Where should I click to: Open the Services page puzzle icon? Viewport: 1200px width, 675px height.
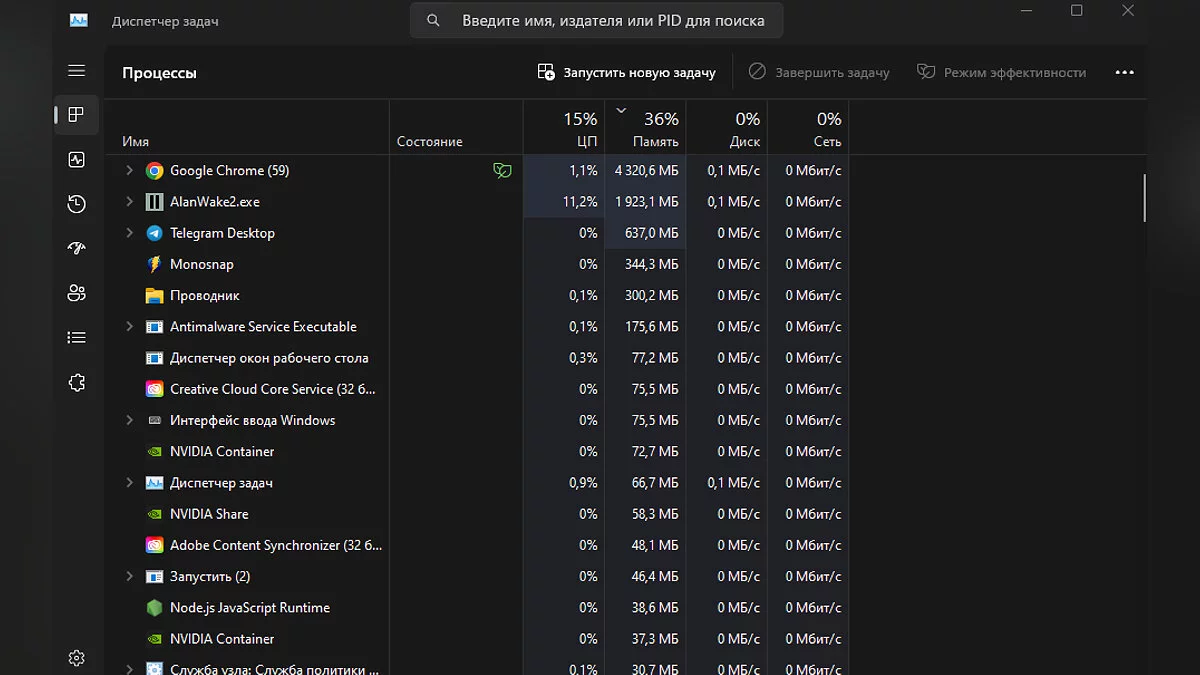[76, 383]
